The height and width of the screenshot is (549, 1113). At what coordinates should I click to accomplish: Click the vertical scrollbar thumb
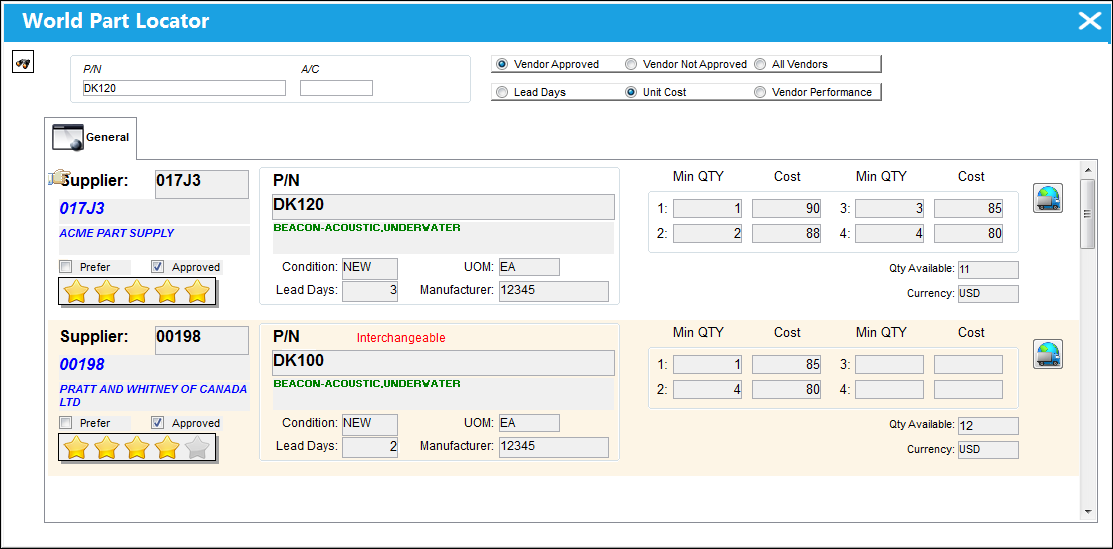[x=1087, y=213]
